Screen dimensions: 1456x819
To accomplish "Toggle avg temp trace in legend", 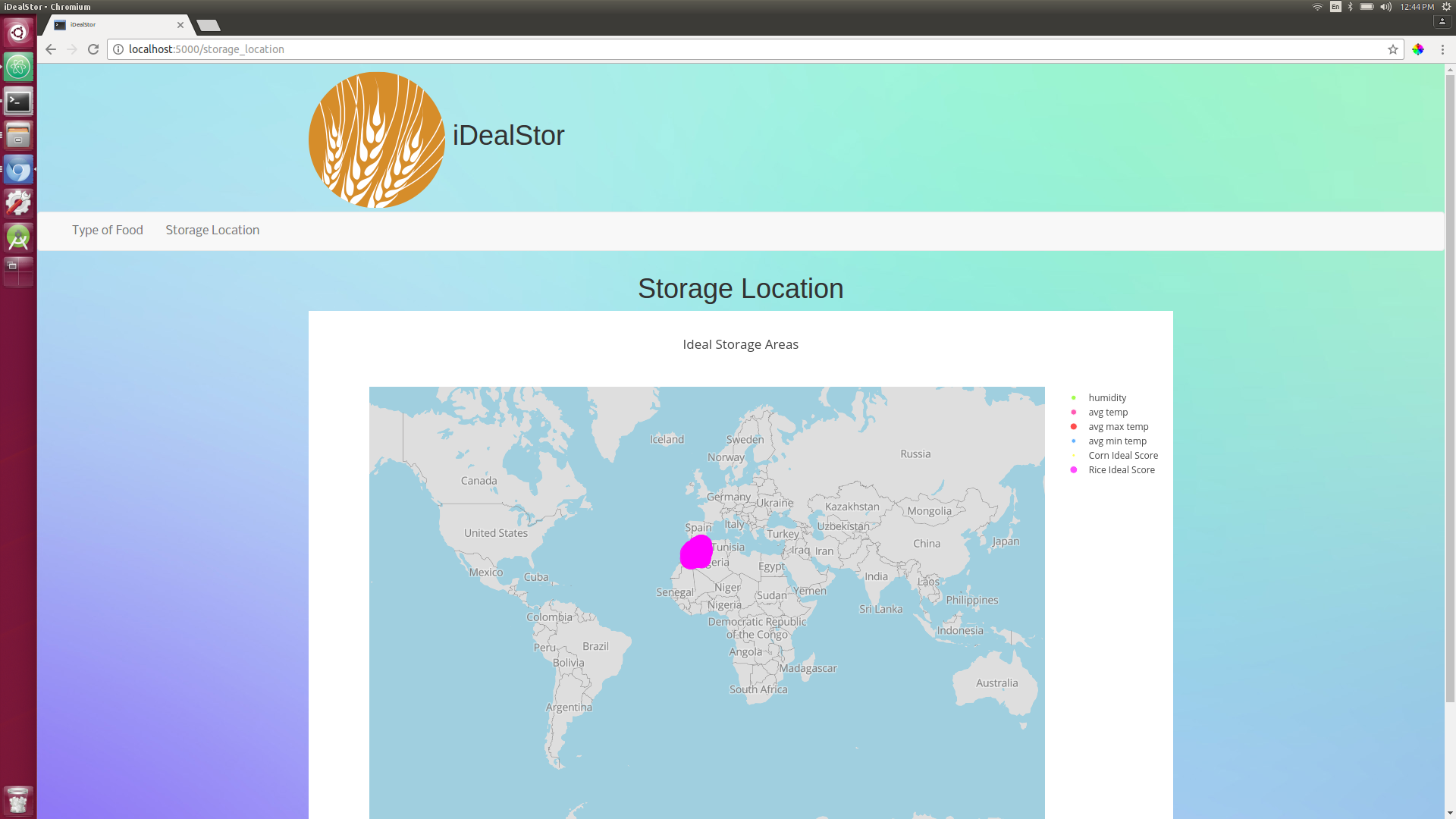I will pyautogui.click(x=1108, y=413).
